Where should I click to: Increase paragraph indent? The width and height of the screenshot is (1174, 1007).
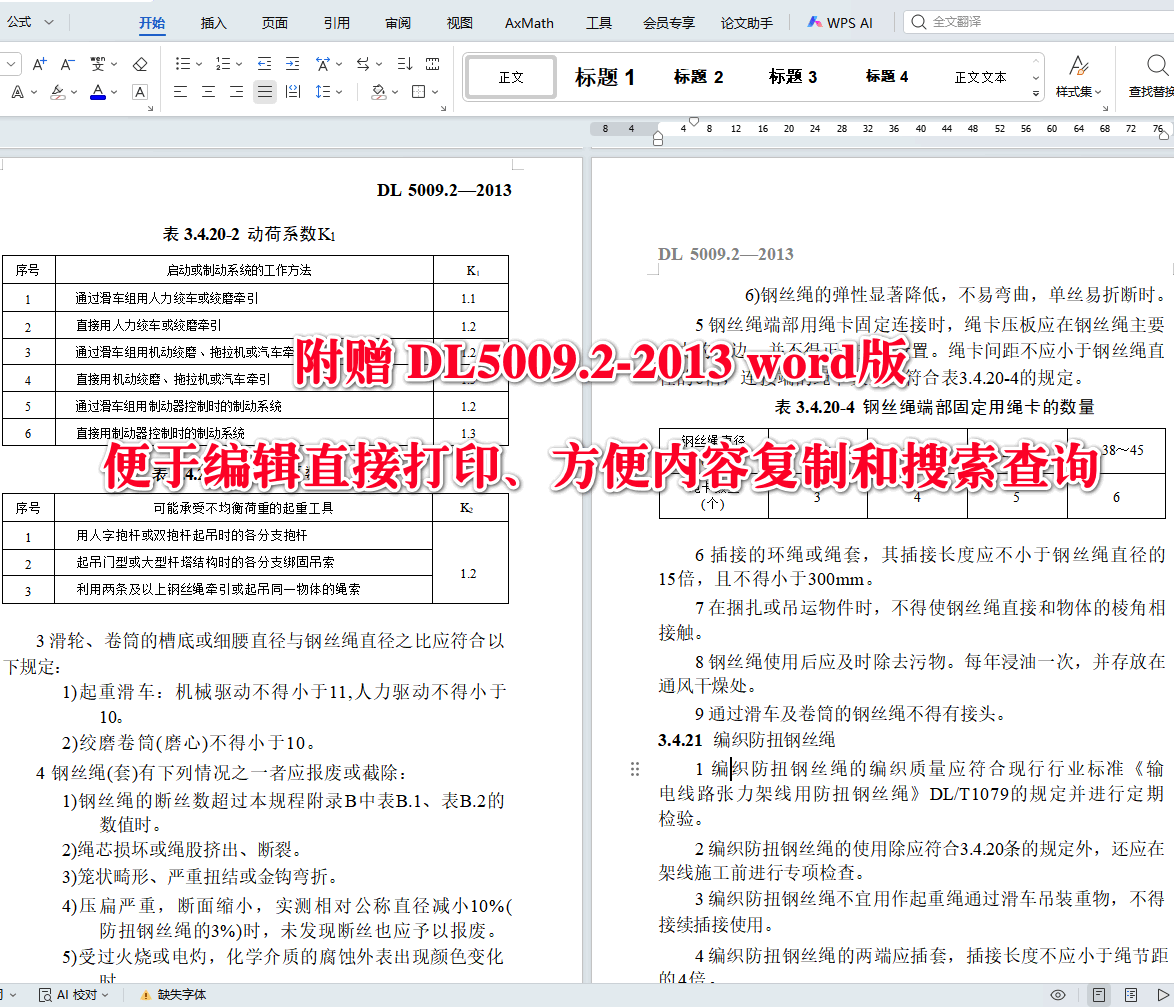[293, 64]
